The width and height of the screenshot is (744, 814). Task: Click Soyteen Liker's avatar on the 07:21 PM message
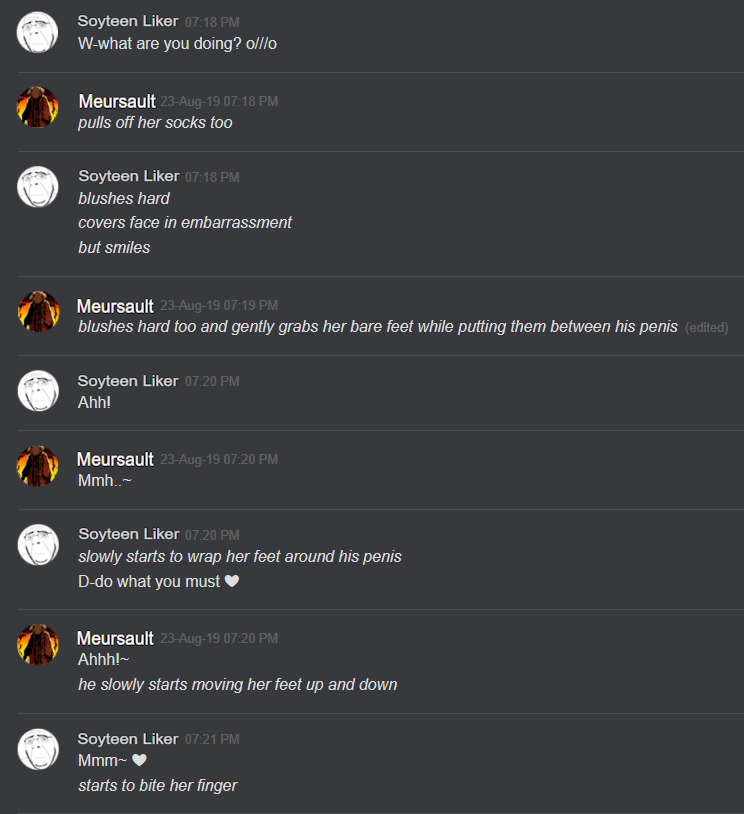38,749
